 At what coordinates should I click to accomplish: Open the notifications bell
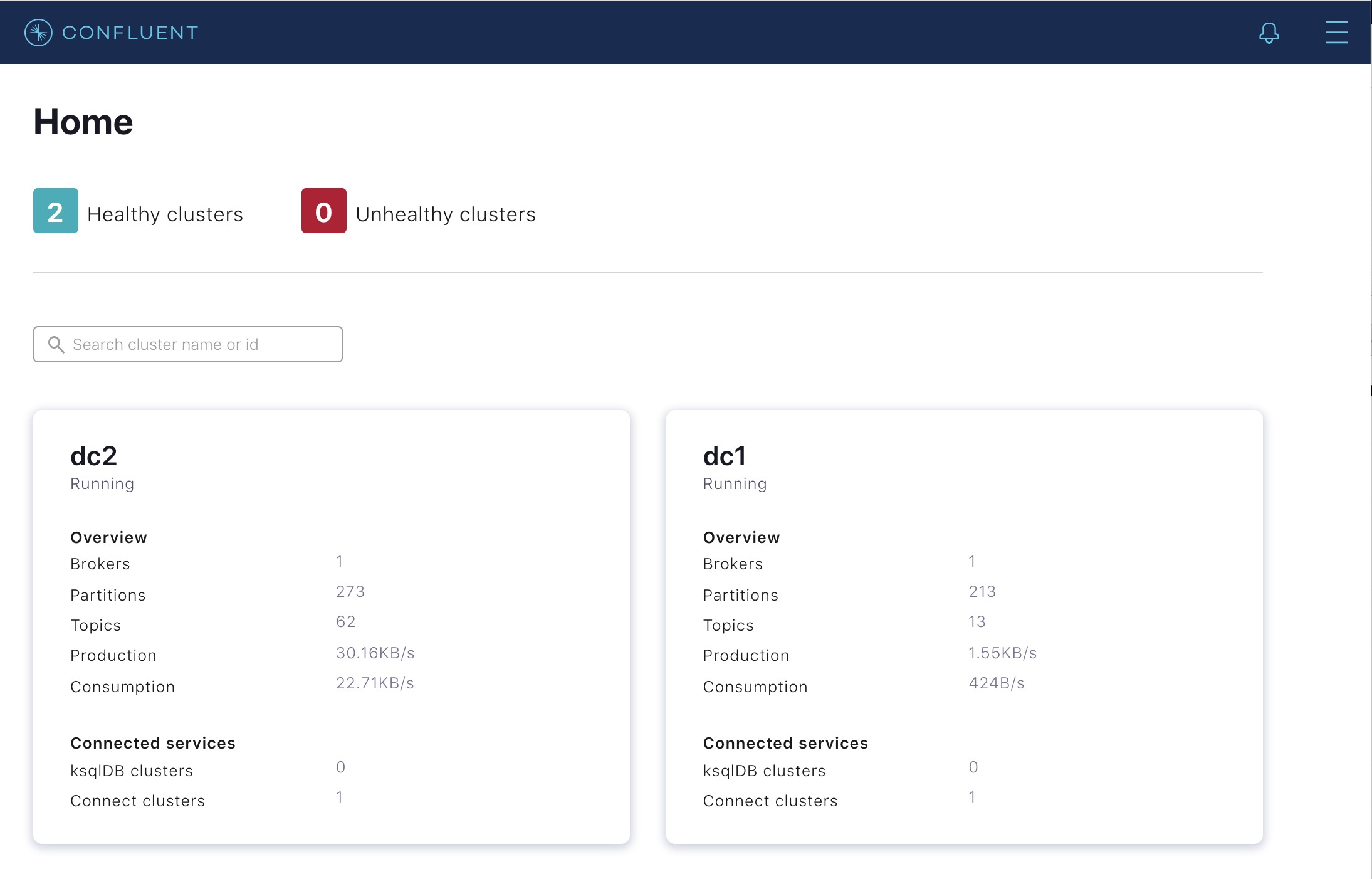pyautogui.click(x=1269, y=33)
